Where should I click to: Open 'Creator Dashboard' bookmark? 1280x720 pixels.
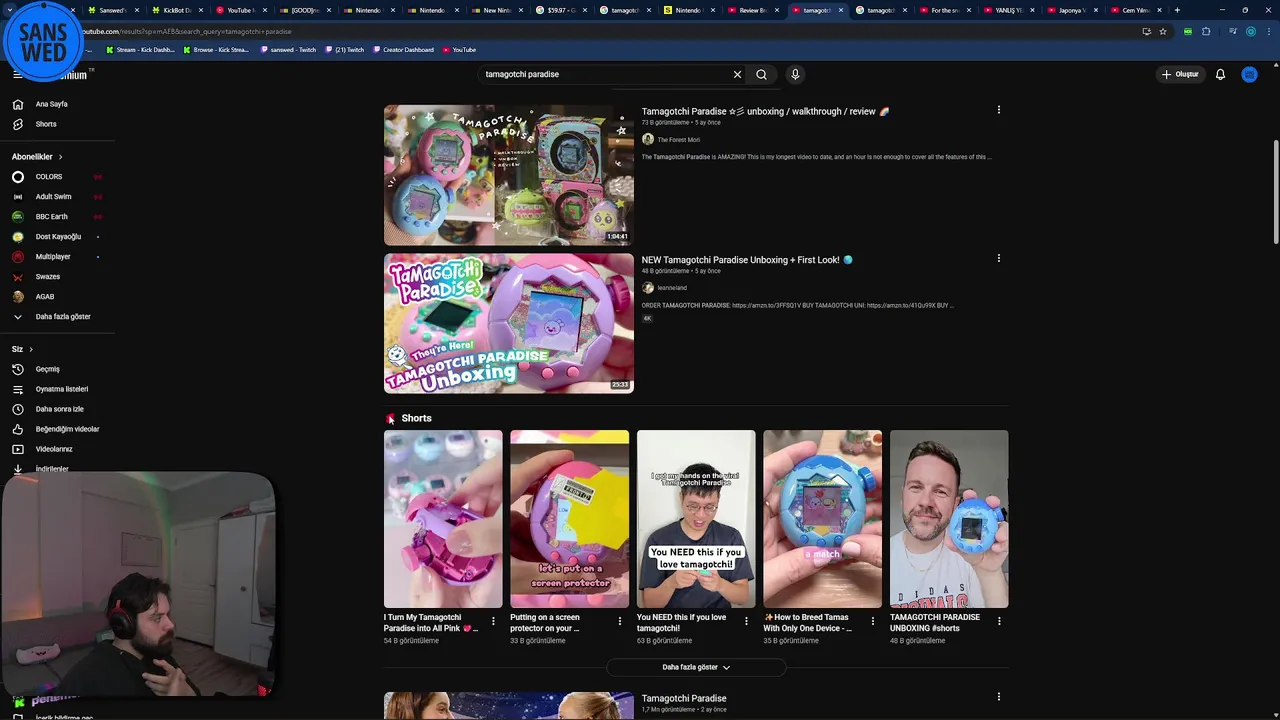pyautogui.click(x=403, y=50)
